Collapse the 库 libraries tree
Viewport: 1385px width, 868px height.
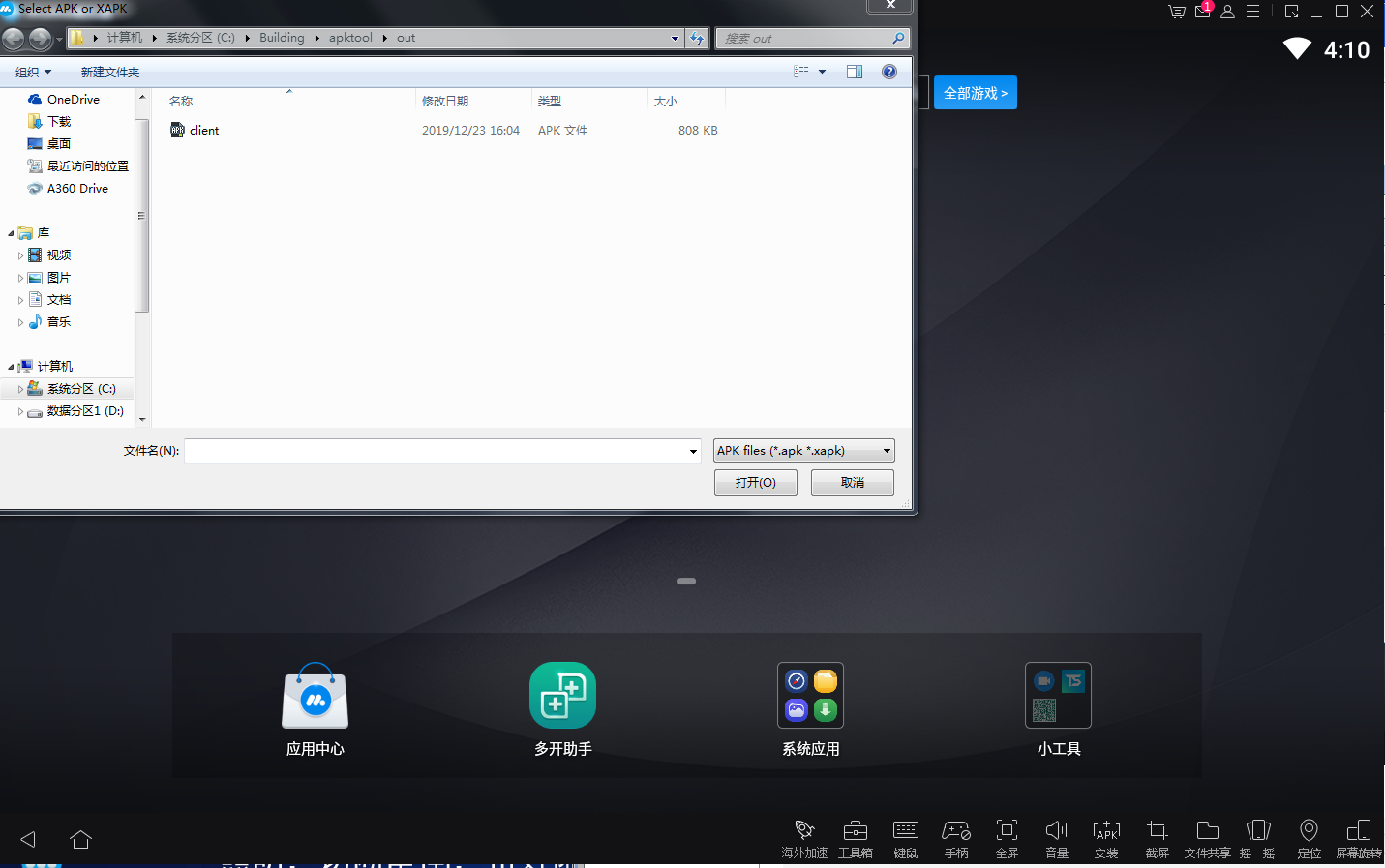pos(11,233)
